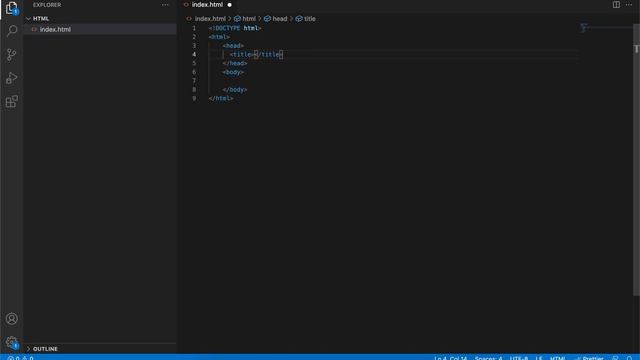The image size is (640, 360).
Task: Open index.html in the Explorer tree
Action: coord(100,29)
